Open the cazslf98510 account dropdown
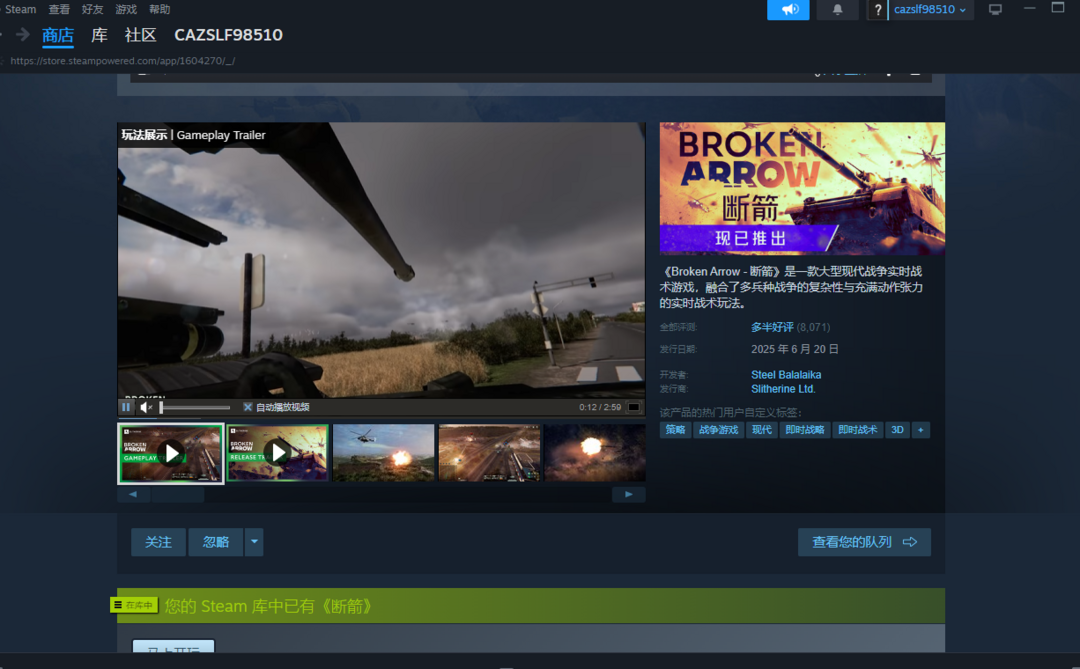1080x669 pixels. [x=930, y=10]
